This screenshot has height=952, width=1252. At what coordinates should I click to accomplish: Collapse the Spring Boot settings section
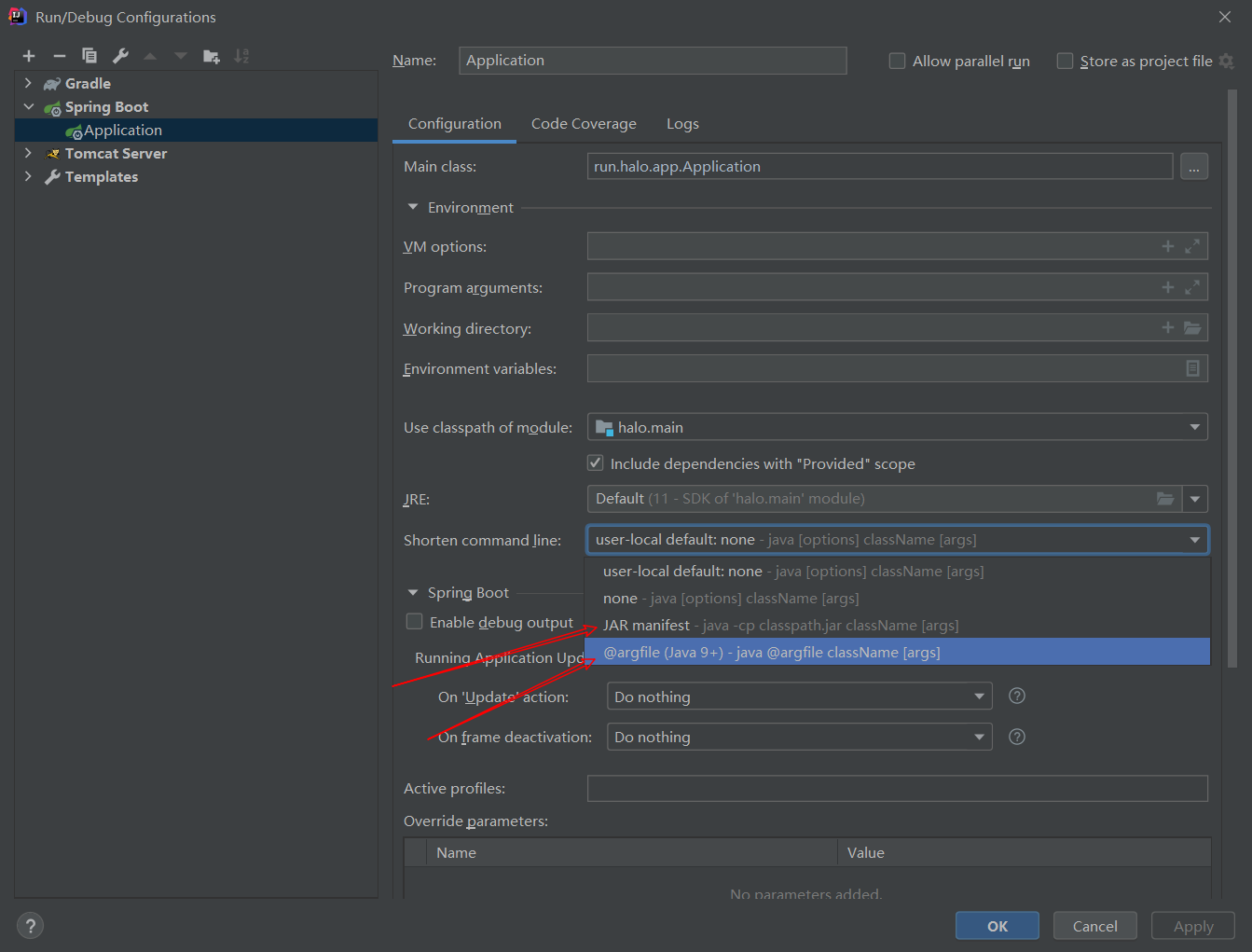point(413,592)
